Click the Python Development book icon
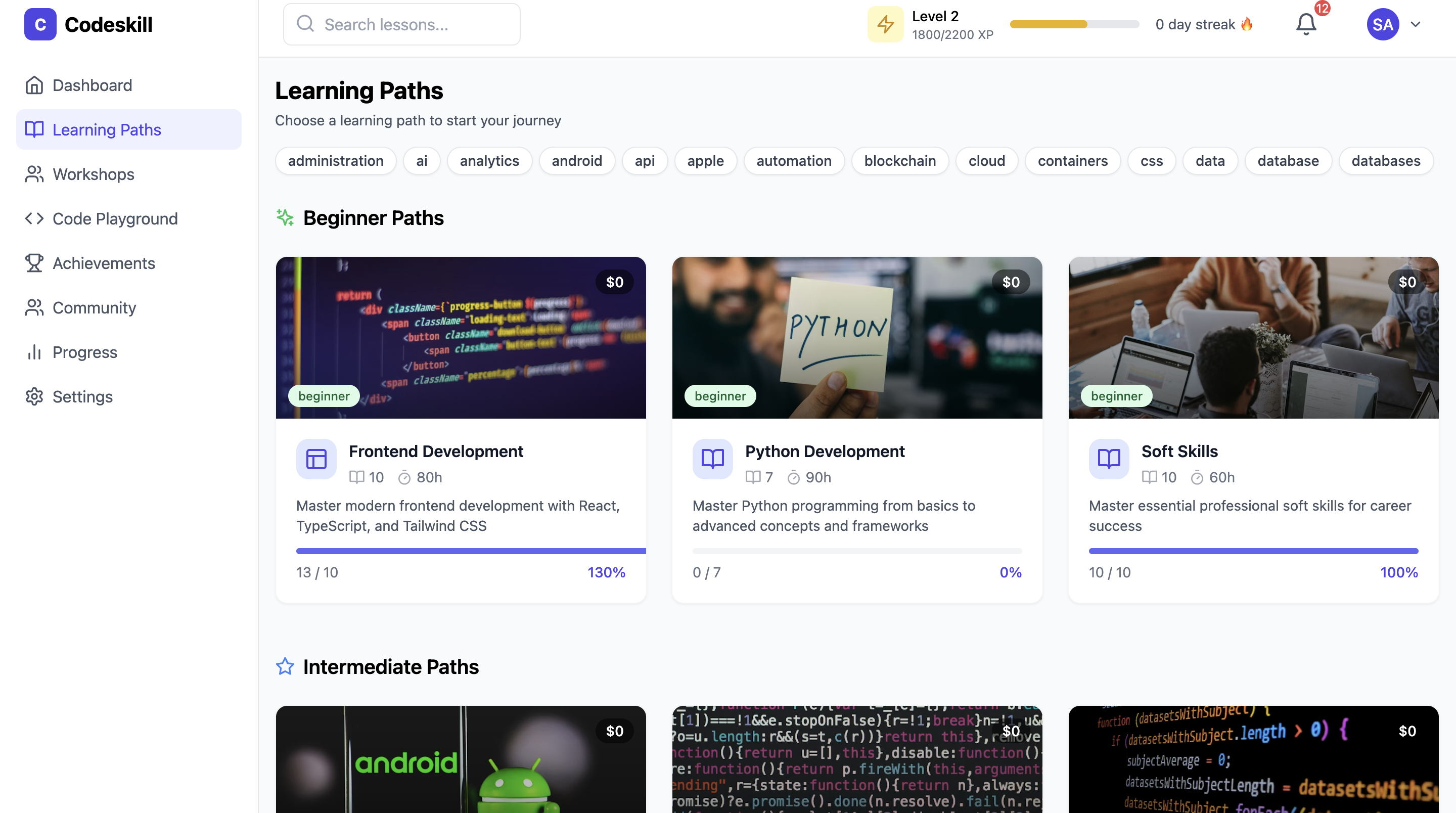This screenshot has height=813, width=1456. coord(712,459)
